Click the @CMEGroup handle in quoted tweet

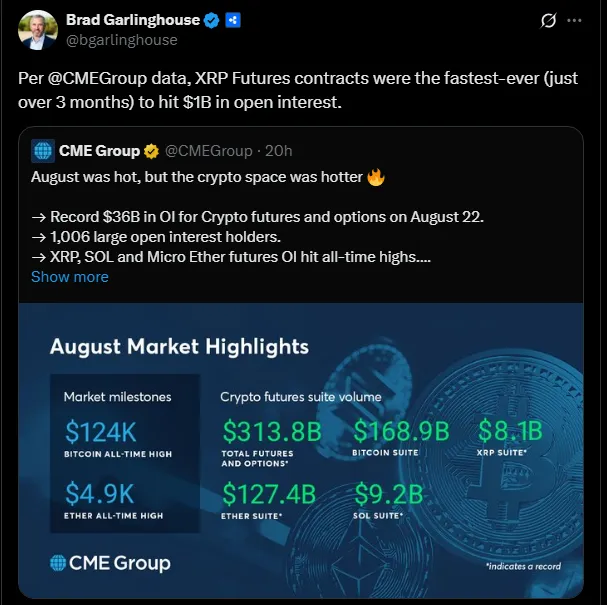[209, 151]
